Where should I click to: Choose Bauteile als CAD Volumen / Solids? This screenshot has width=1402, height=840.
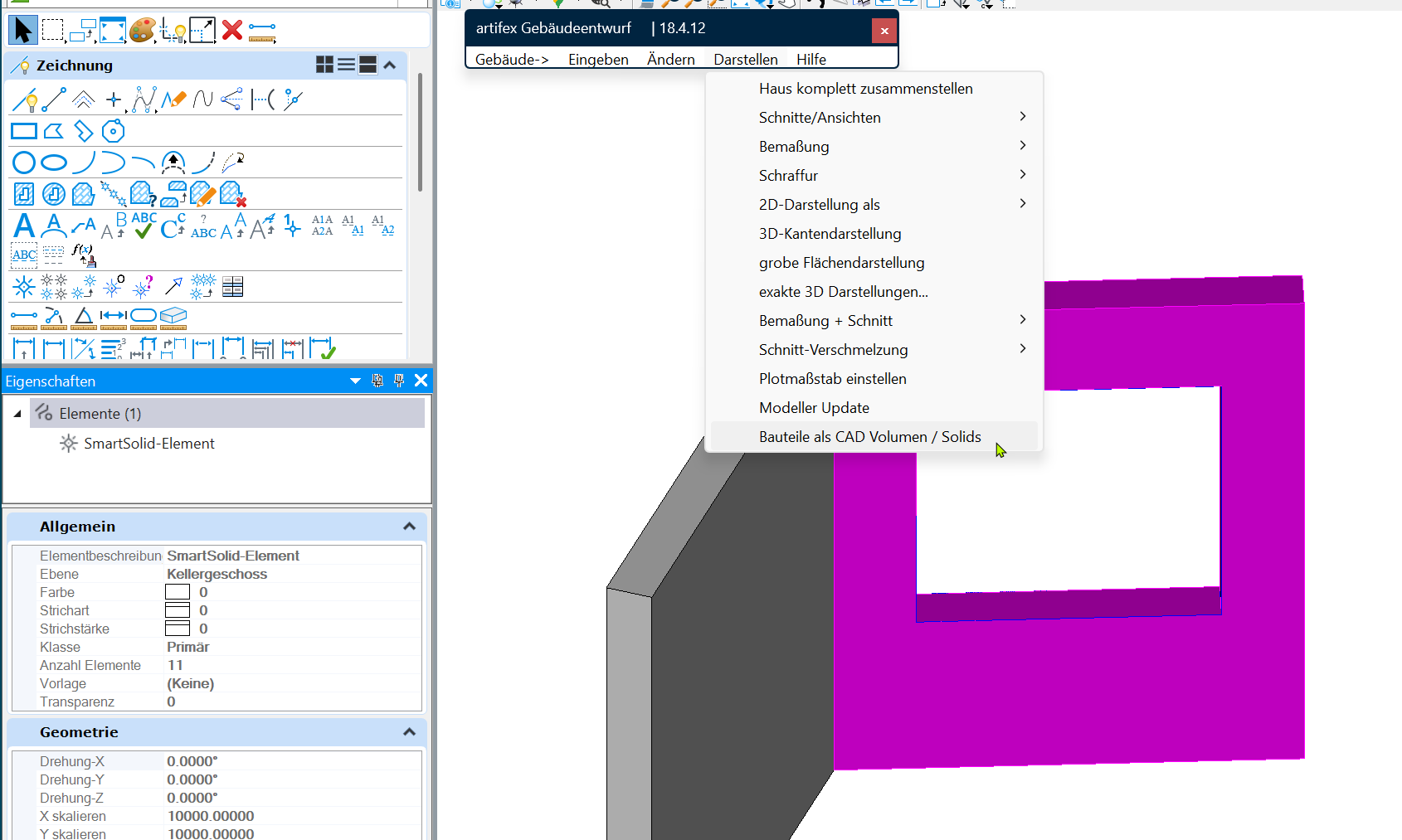tap(869, 437)
